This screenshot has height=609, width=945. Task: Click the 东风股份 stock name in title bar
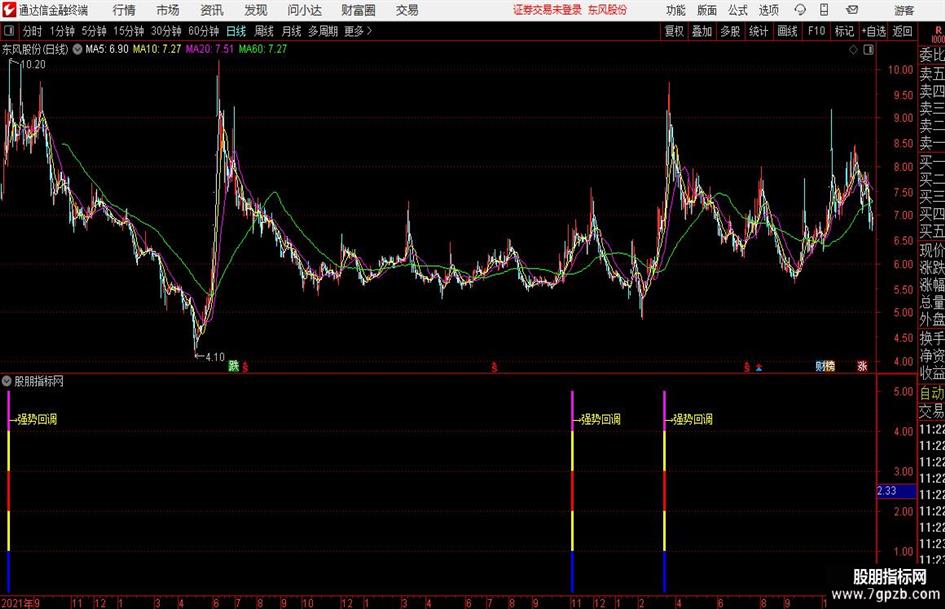(608, 10)
